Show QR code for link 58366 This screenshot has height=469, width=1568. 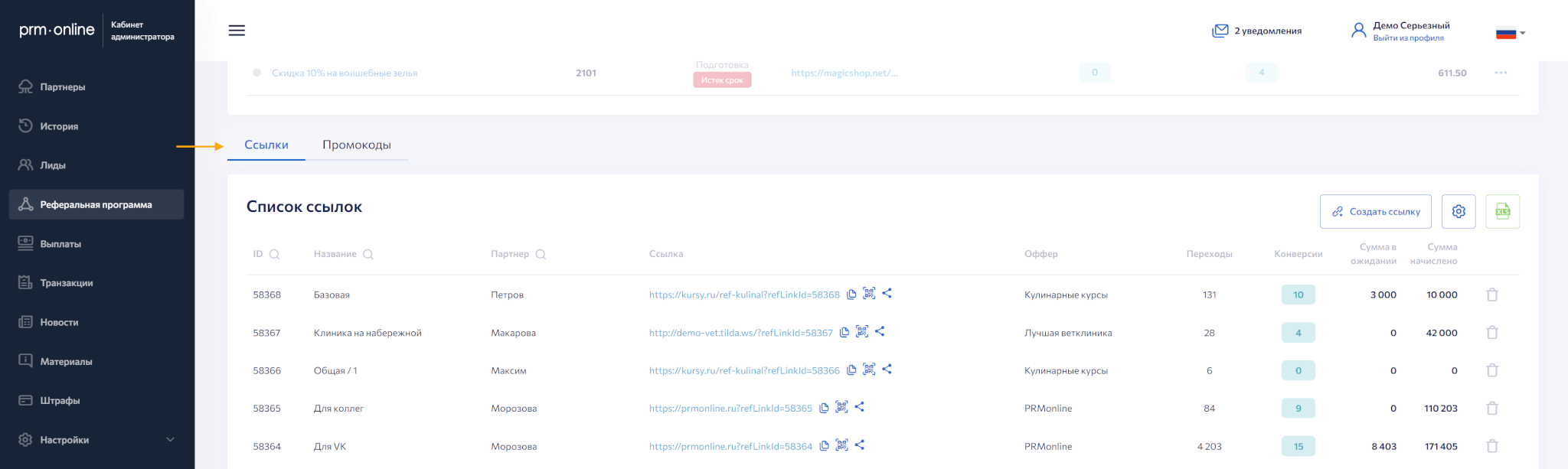click(x=869, y=369)
